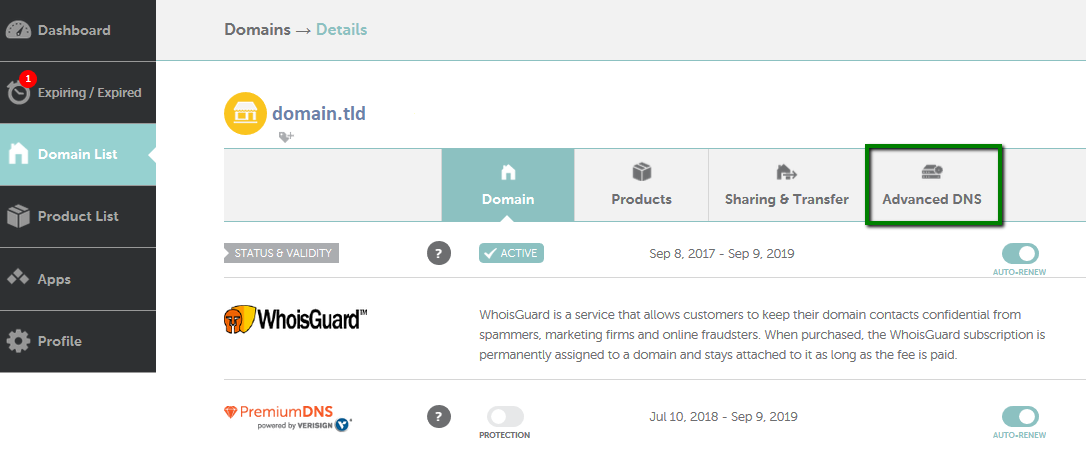Viewport: 1086px width, 449px height.
Task: Click the Status & Validity help question mark
Action: [x=438, y=254]
